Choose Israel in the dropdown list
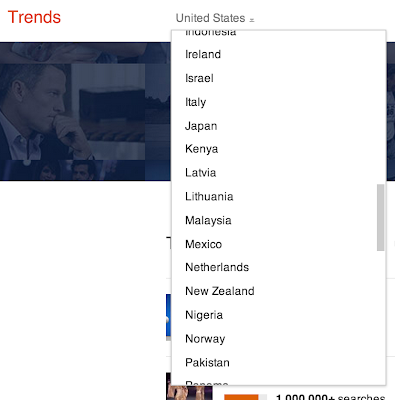 pos(279,78)
